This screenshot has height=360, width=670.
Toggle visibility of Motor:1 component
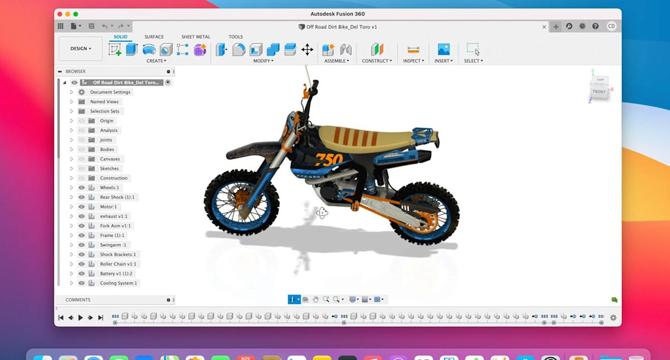[82, 207]
